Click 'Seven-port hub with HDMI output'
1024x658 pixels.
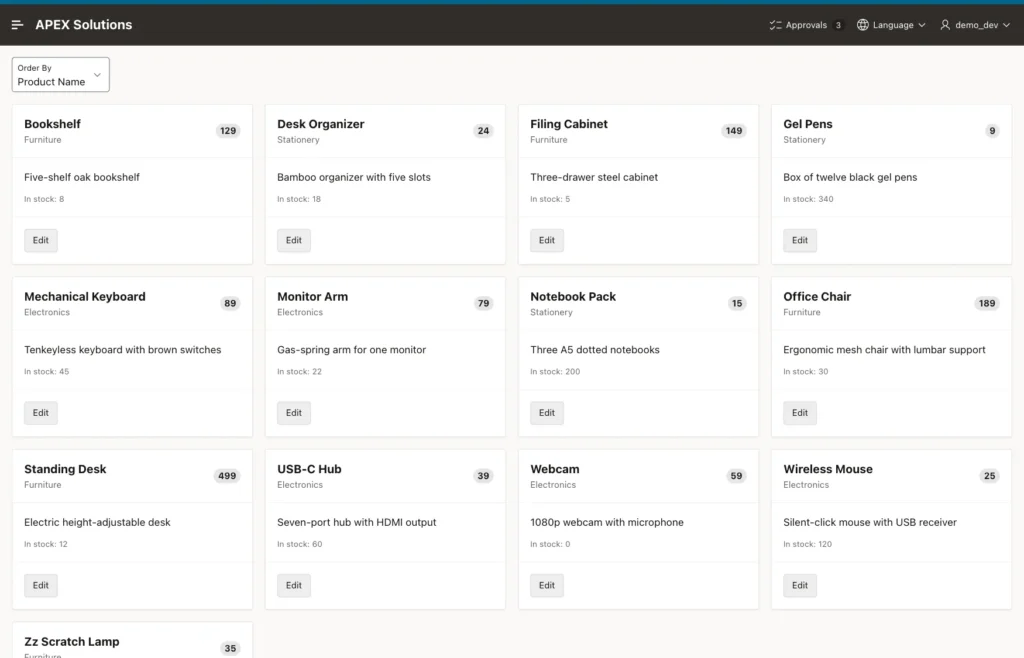pyautogui.click(x=357, y=522)
